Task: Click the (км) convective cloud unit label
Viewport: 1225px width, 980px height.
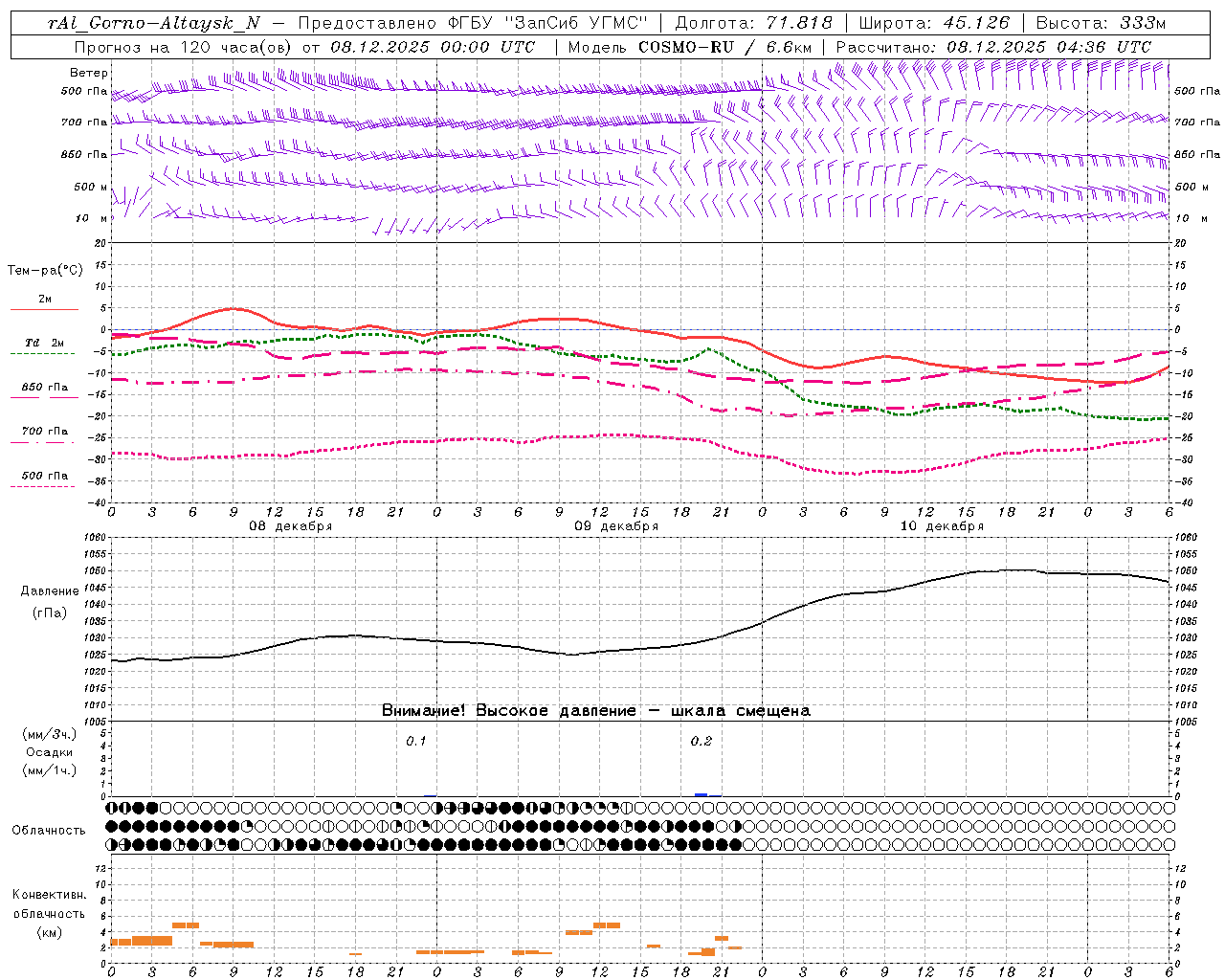Action: 50,932
